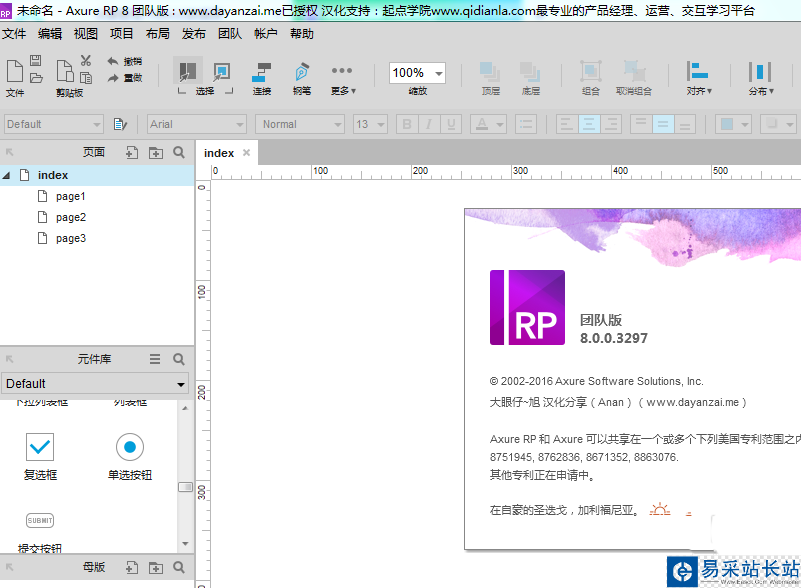801x588 pixels.
Task: Open the Normal font weight dropdown
Action: (300, 124)
